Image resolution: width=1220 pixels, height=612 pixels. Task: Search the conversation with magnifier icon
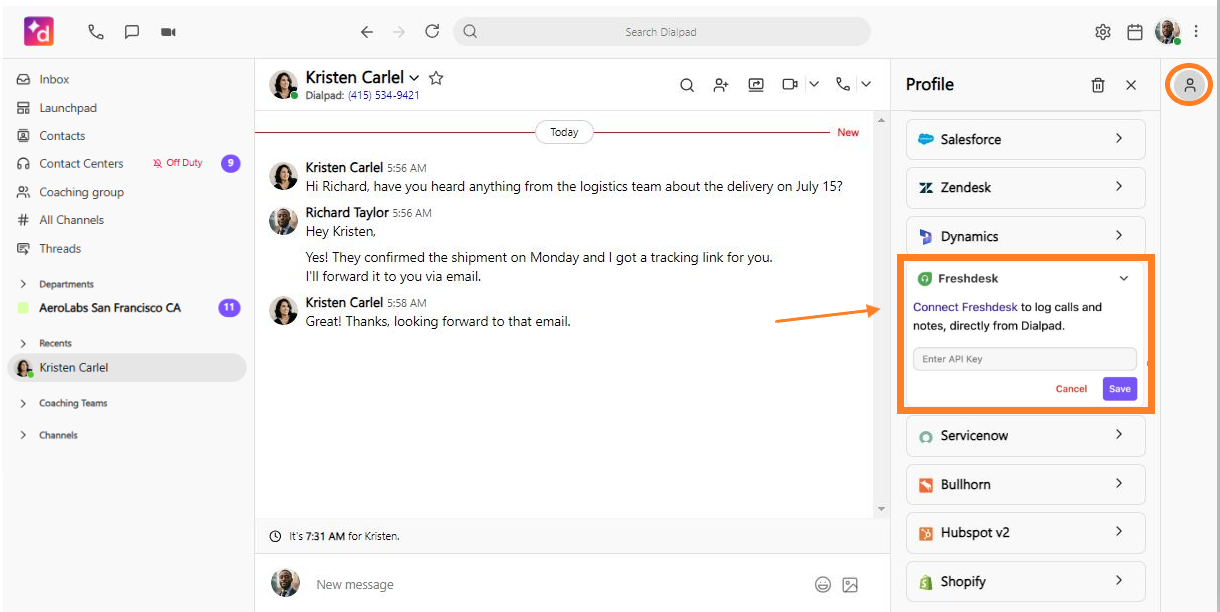coord(687,85)
